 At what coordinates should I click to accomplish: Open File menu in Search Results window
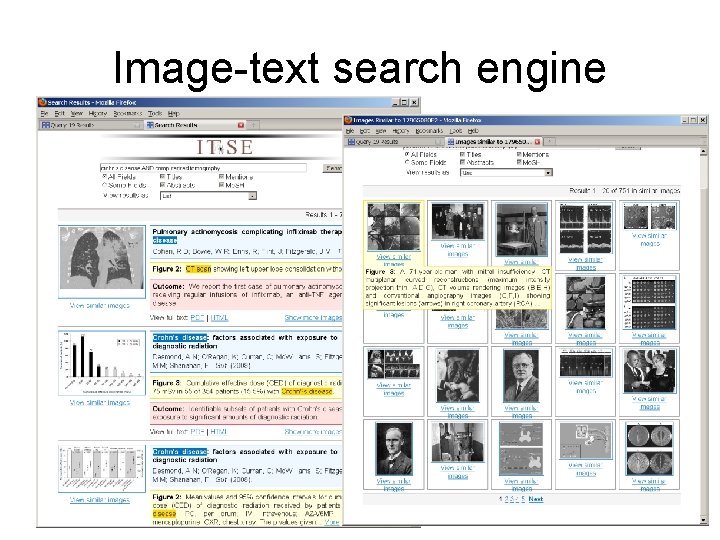click(x=44, y=113)
